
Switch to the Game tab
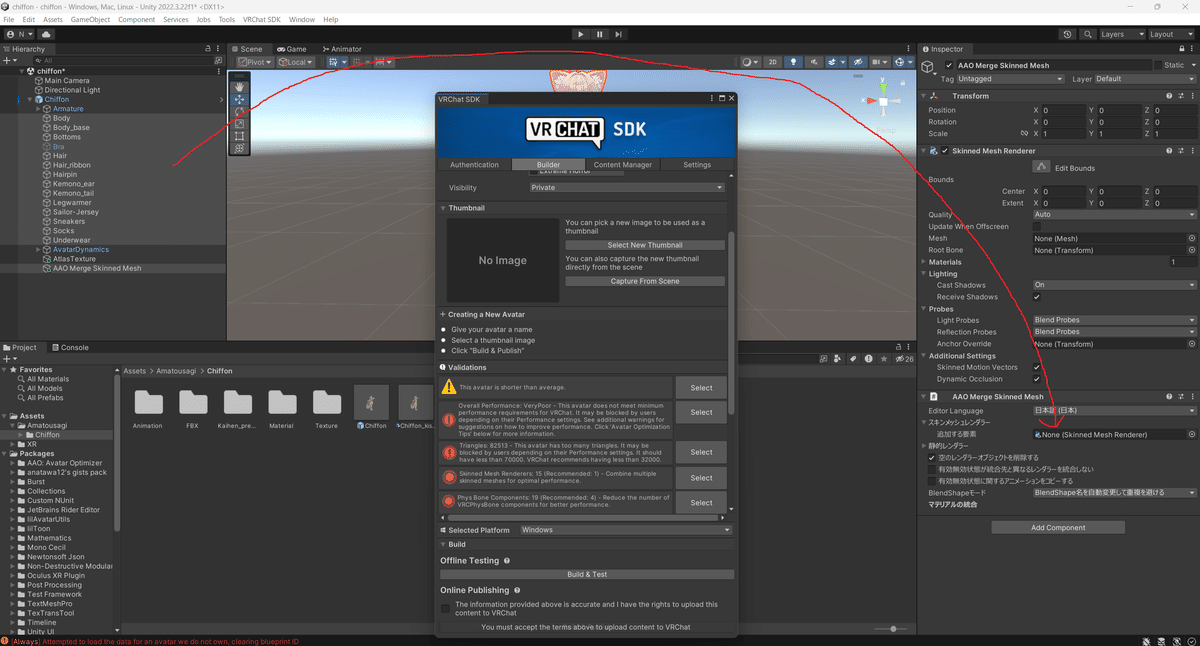click(x=292, y=49)
